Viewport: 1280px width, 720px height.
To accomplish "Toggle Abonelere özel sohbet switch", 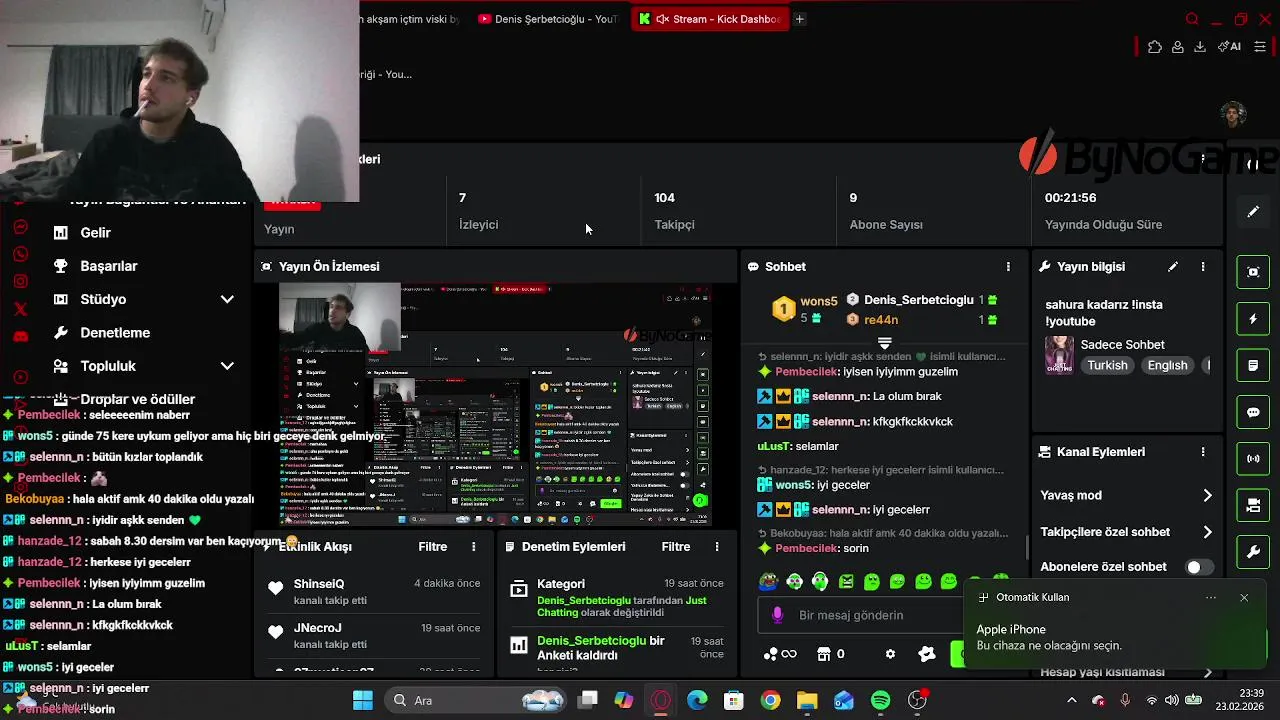I will [1199, 567].
